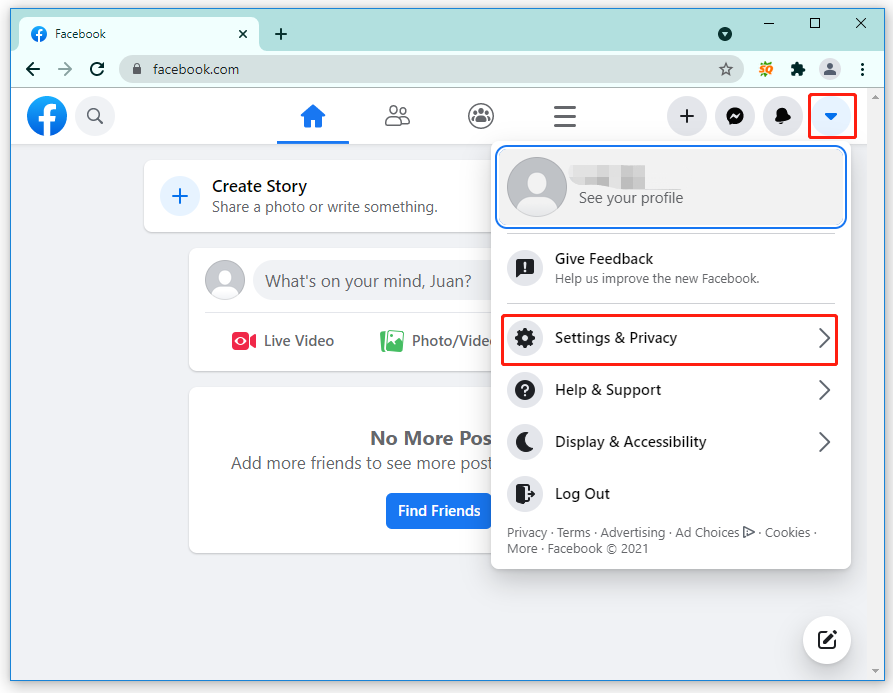The image size is (893, 693).
Task: Expand the Settings & Privacy chevron
Action: point(824,338)
